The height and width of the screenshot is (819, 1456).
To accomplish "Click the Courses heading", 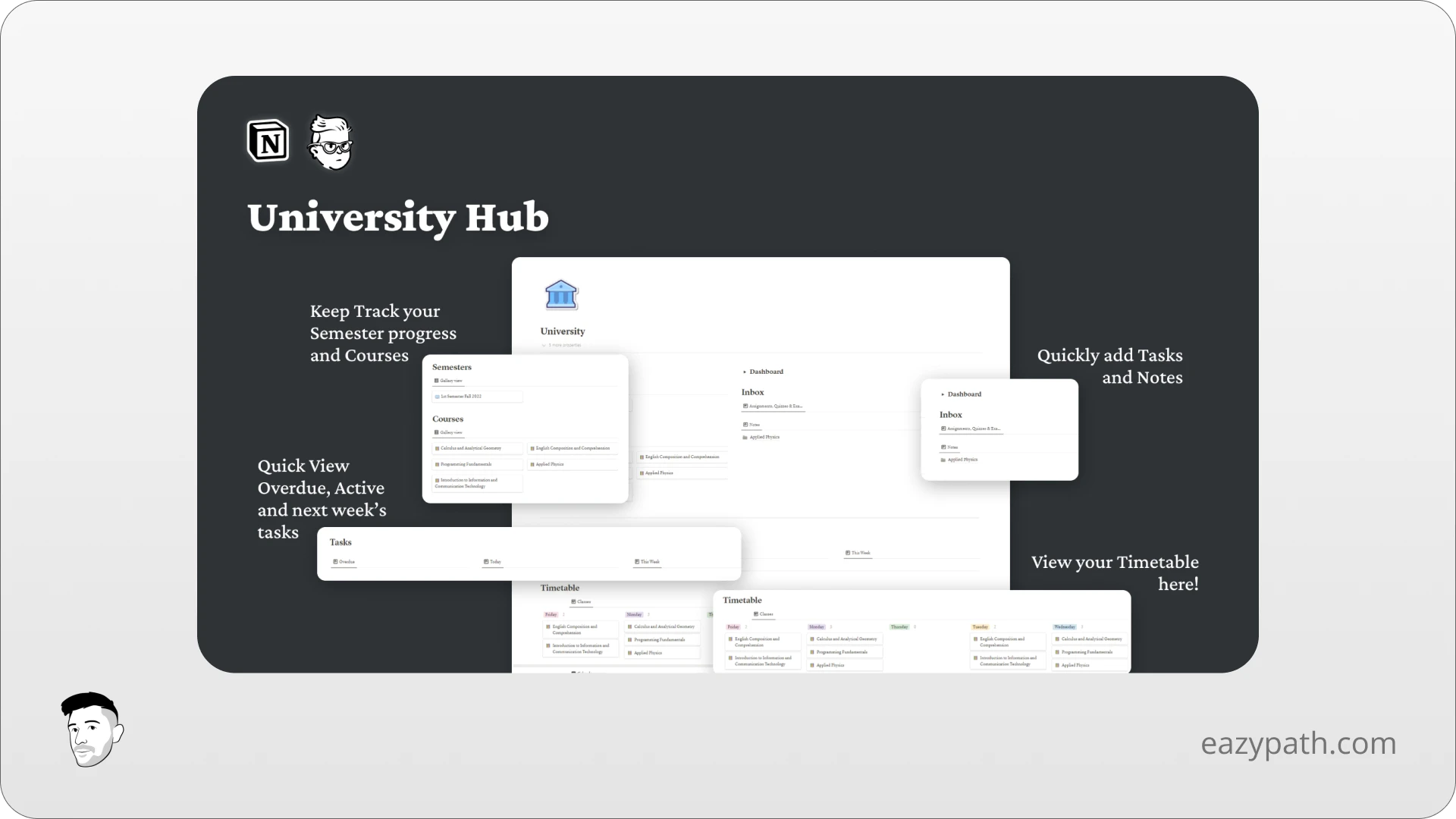I will coord(447,419).
